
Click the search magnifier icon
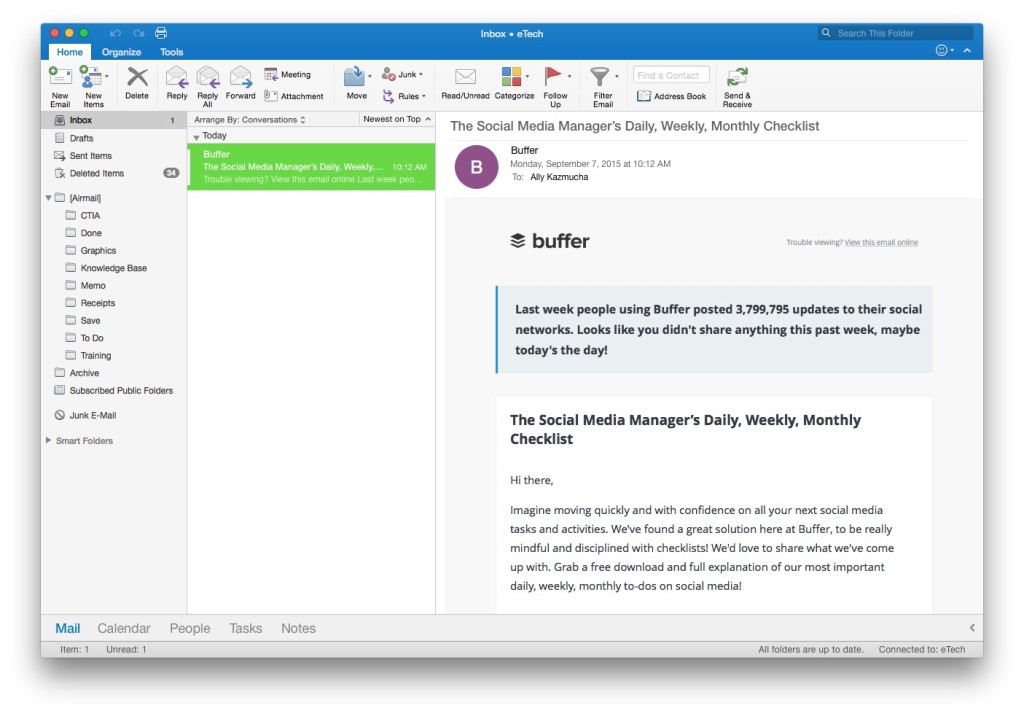826,33
